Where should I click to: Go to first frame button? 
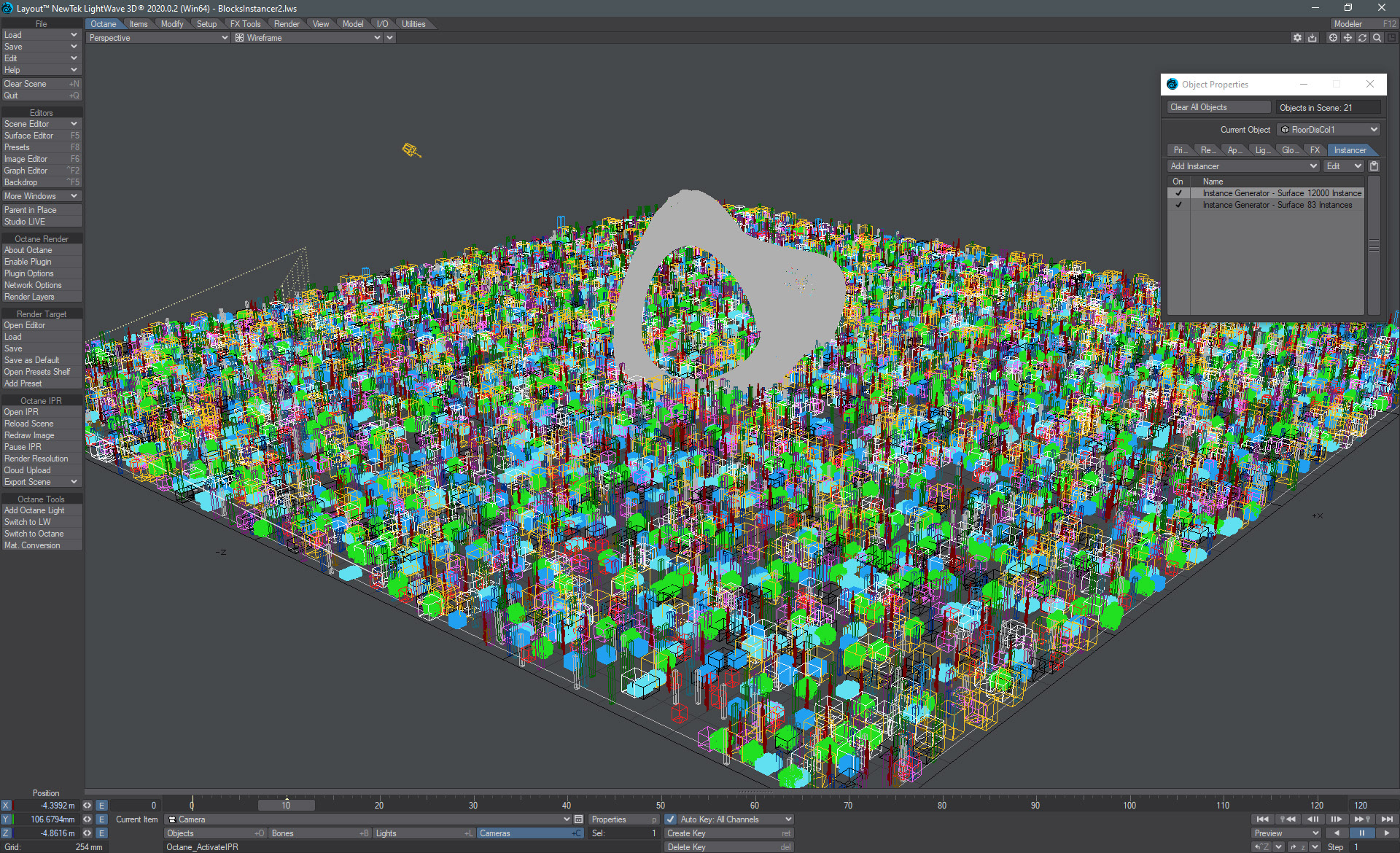point(1263,819)
